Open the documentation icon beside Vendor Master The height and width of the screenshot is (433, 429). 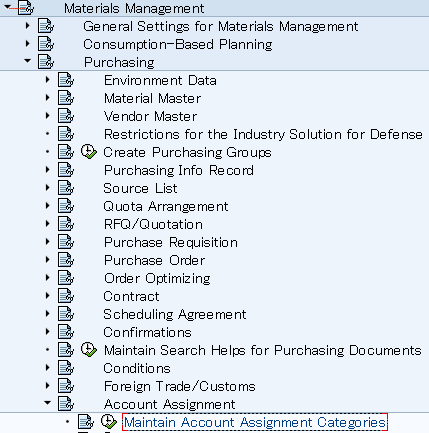click(x=66, y=116)
